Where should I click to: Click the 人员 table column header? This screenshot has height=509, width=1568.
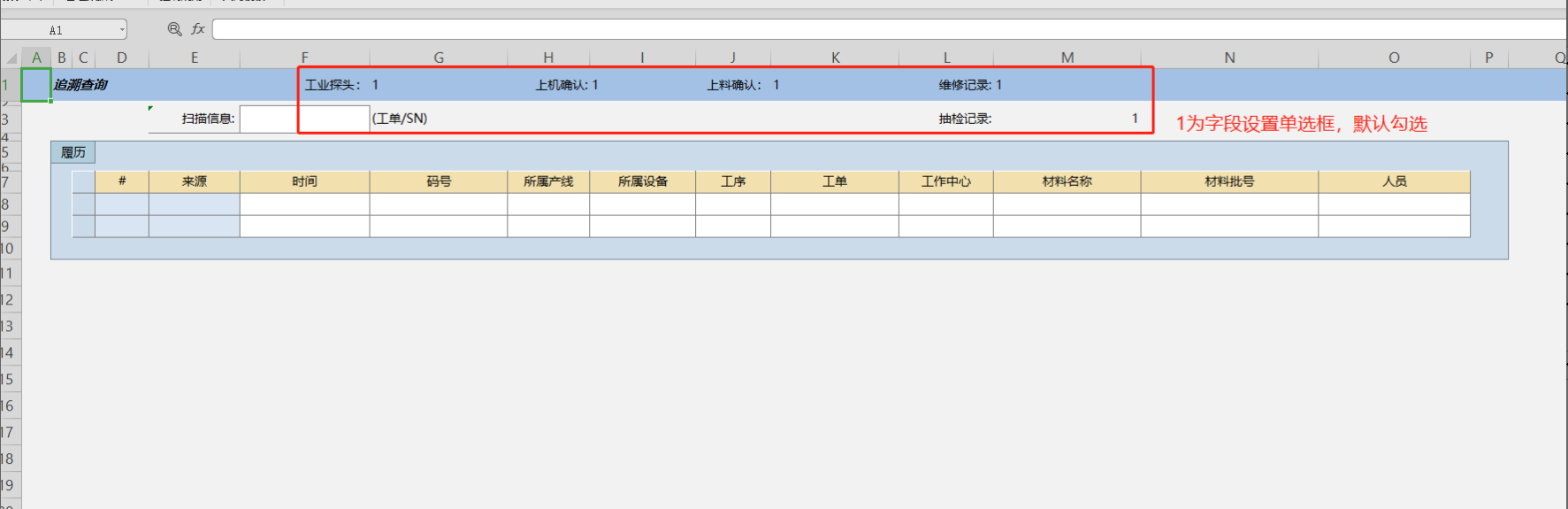(1394, 181)
